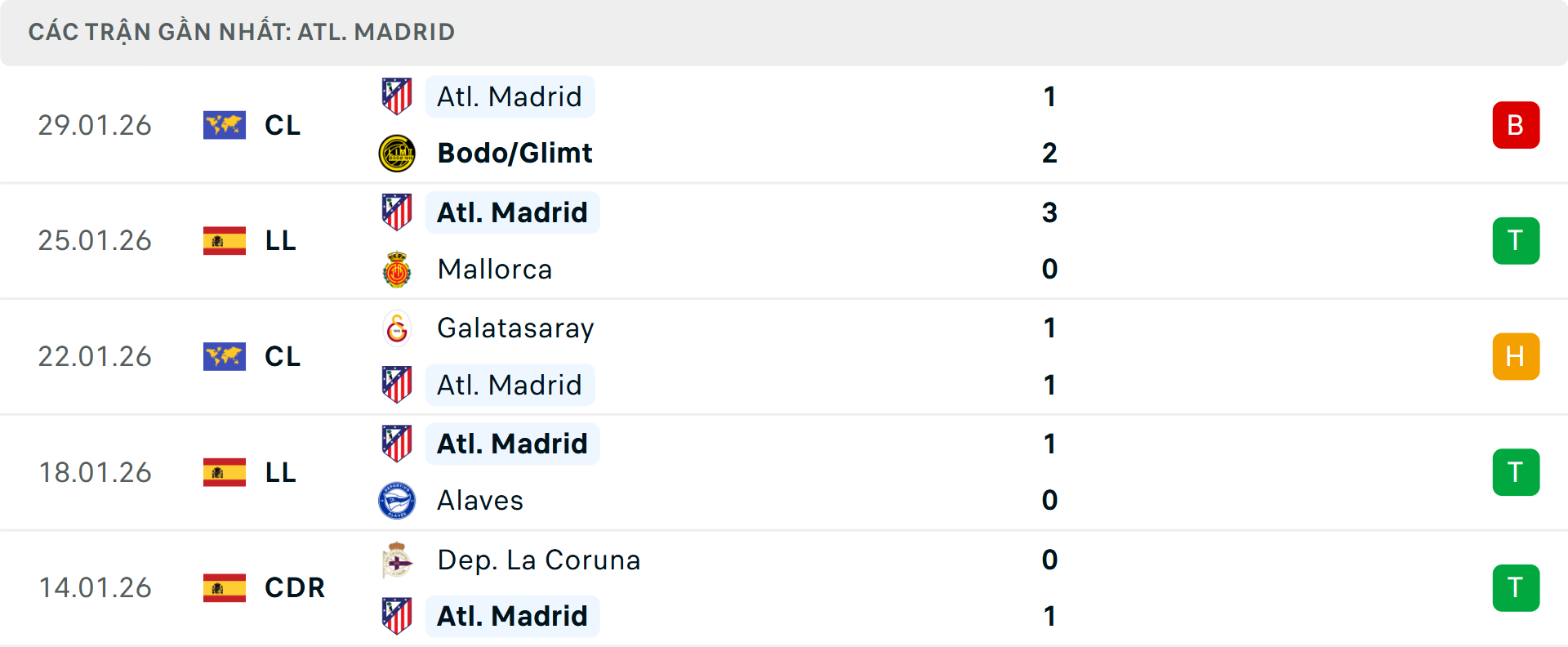Click the CÁC TRẬN GẦN NHẤT header
The height and width of the screenshot is (647, 1568).
pos(241,32)
